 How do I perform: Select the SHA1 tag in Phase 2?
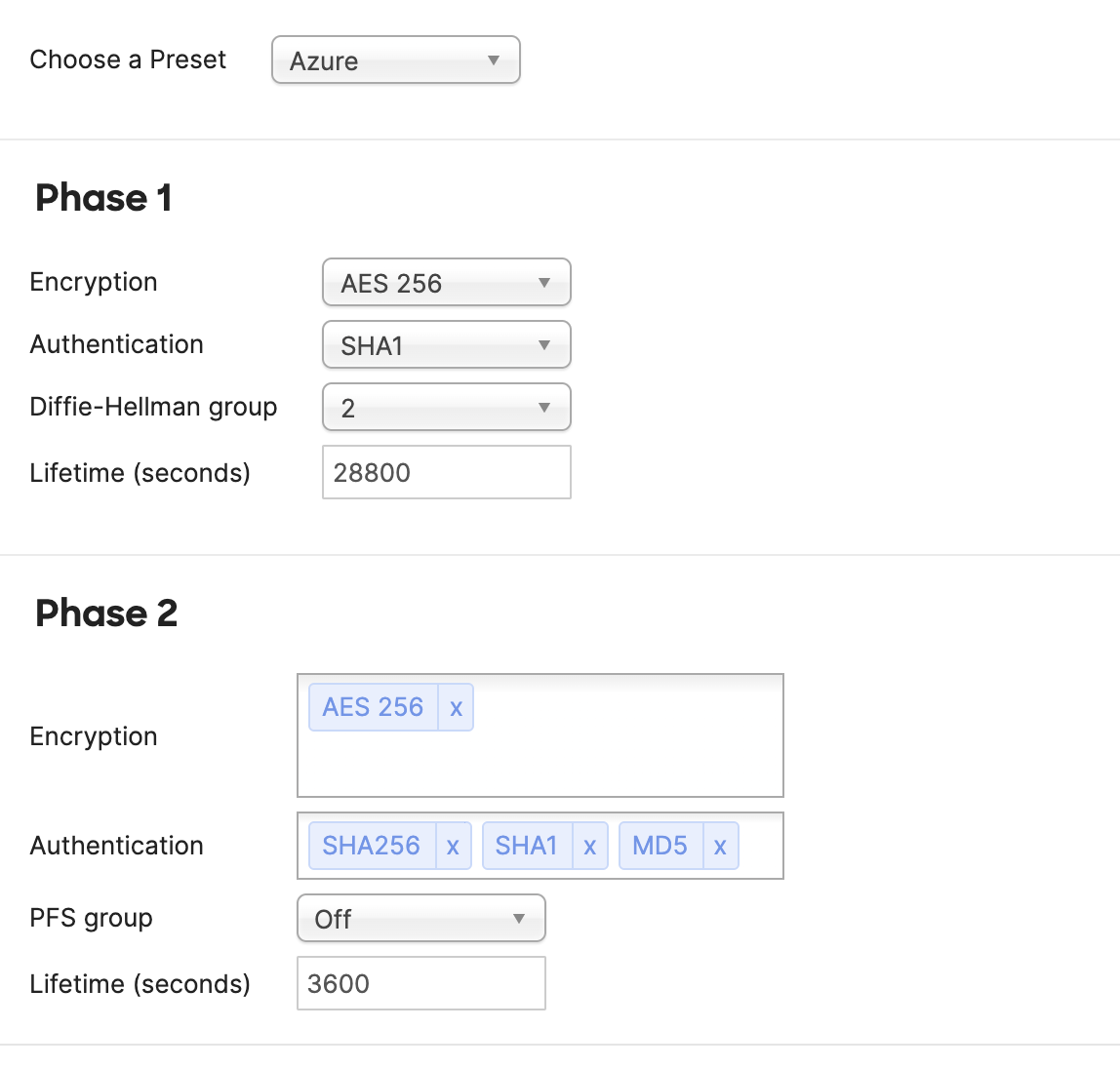click(x=526, y=846)
